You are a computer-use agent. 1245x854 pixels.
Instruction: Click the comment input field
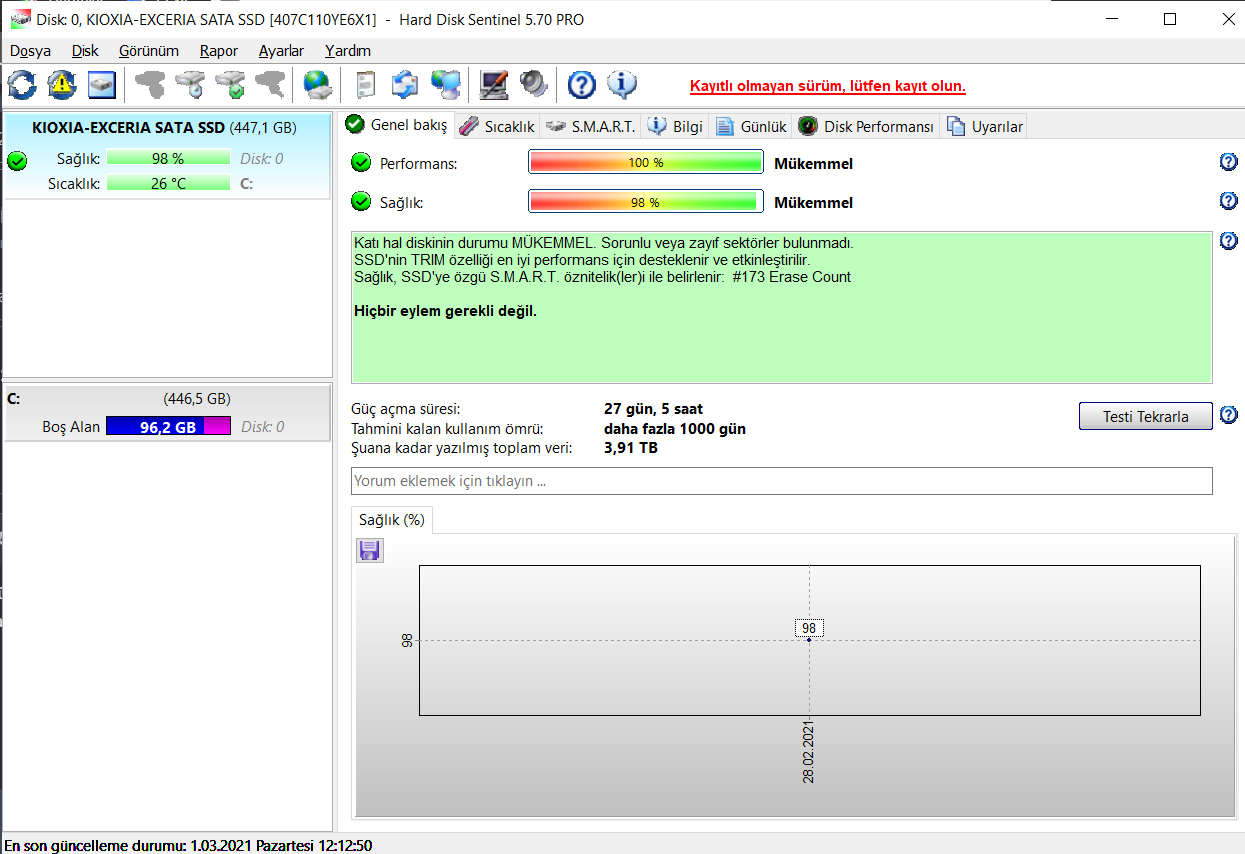pos(781,481)
